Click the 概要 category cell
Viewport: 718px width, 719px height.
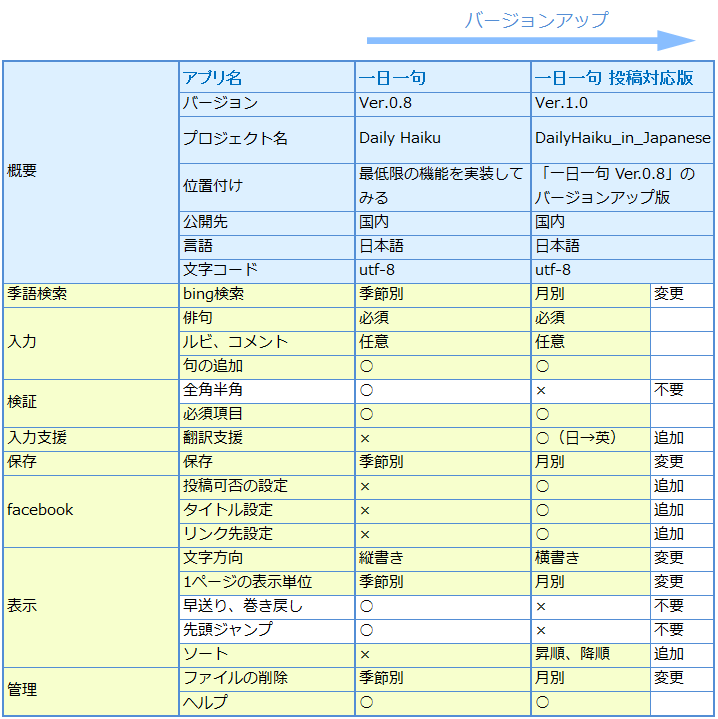point(90,171)
